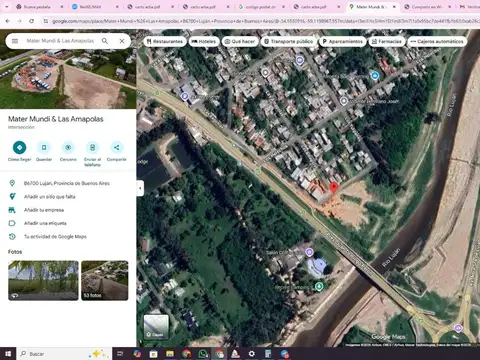
Task: Reload the page with refresh icon
Action: tap(31, 21)
